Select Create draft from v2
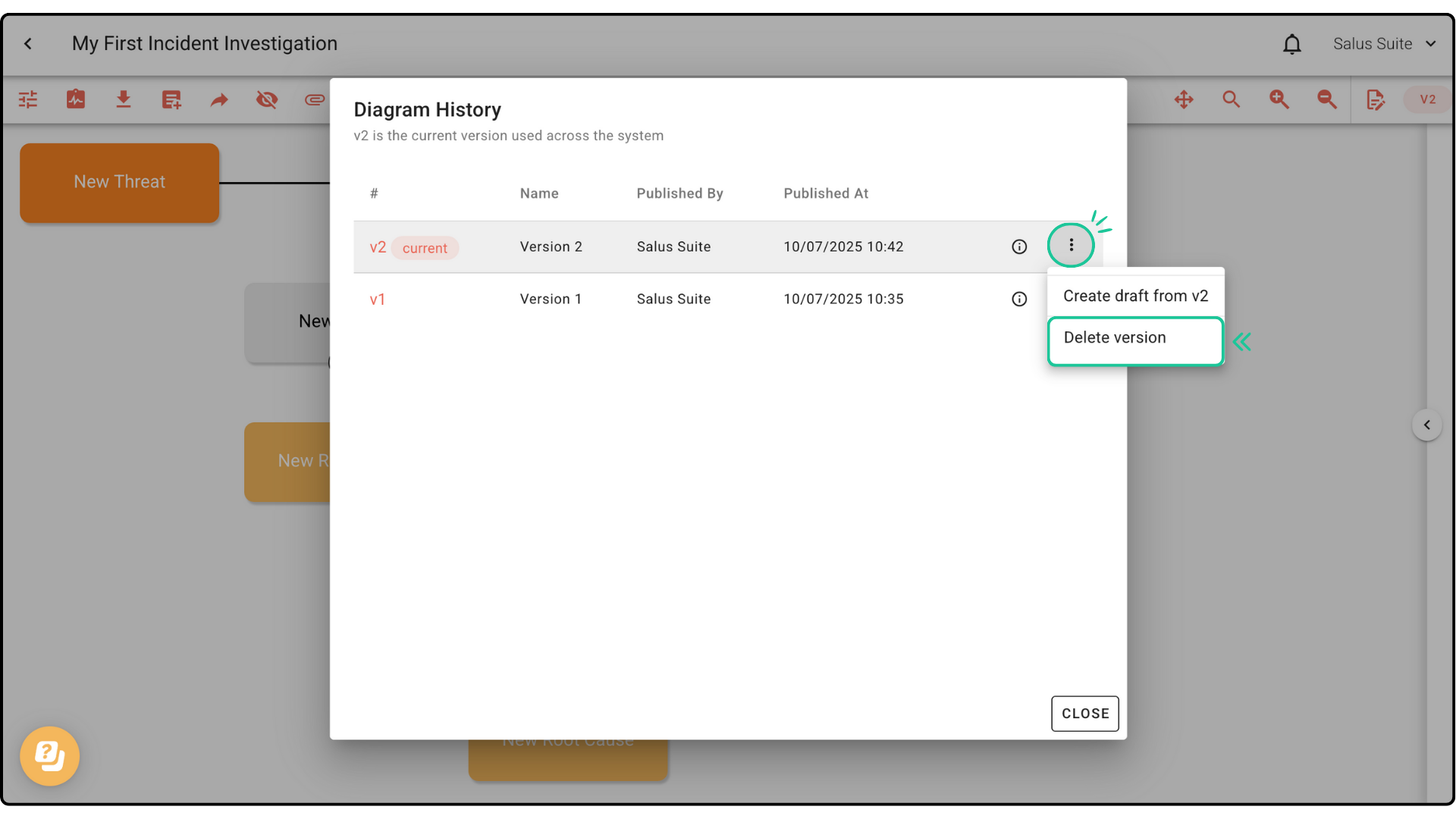This screenshot has height=819, width=1456. tap(1135, 296)
